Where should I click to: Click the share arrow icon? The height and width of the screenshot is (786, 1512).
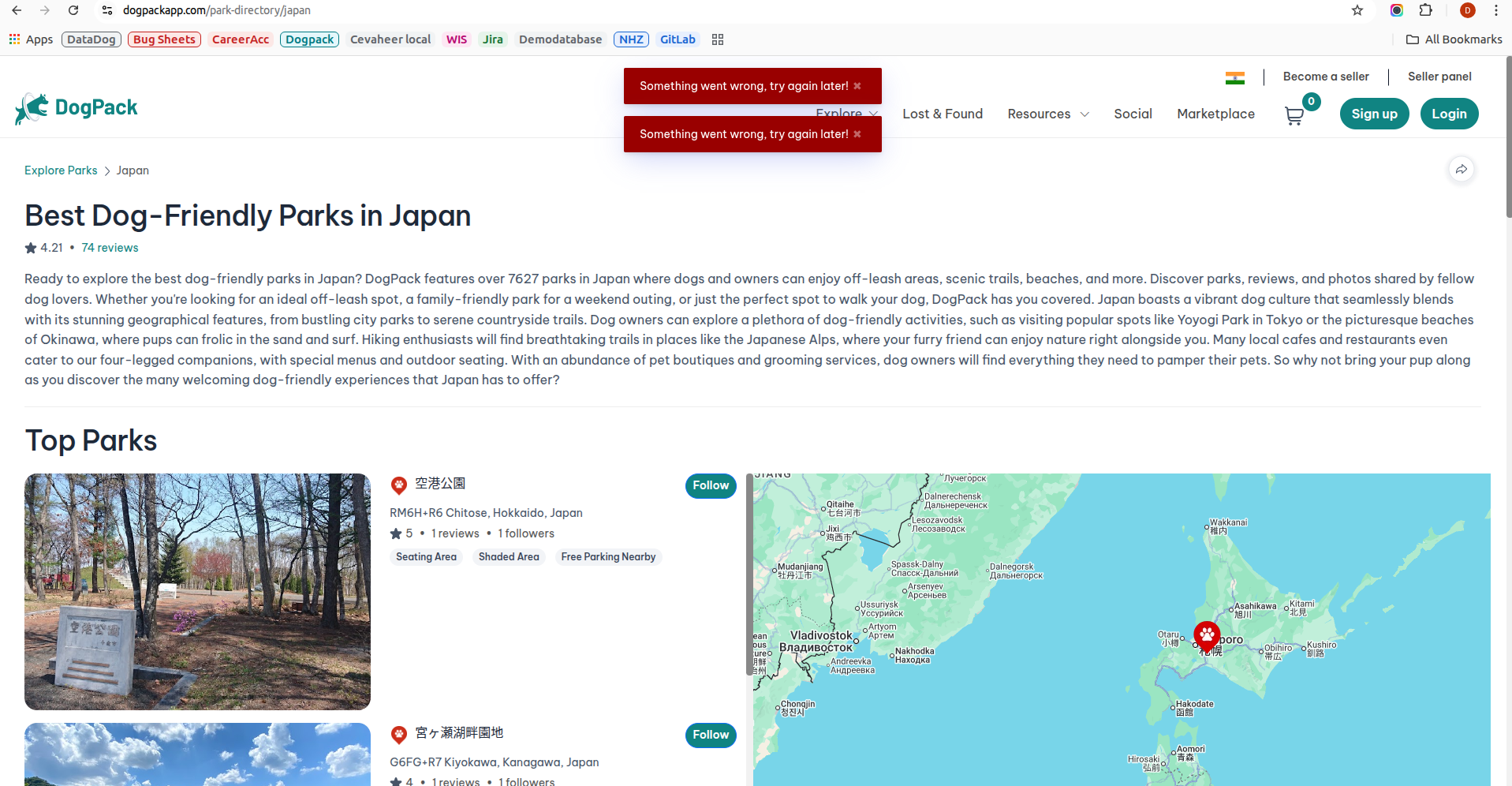pyautogui.click(x=1461, y=170)
